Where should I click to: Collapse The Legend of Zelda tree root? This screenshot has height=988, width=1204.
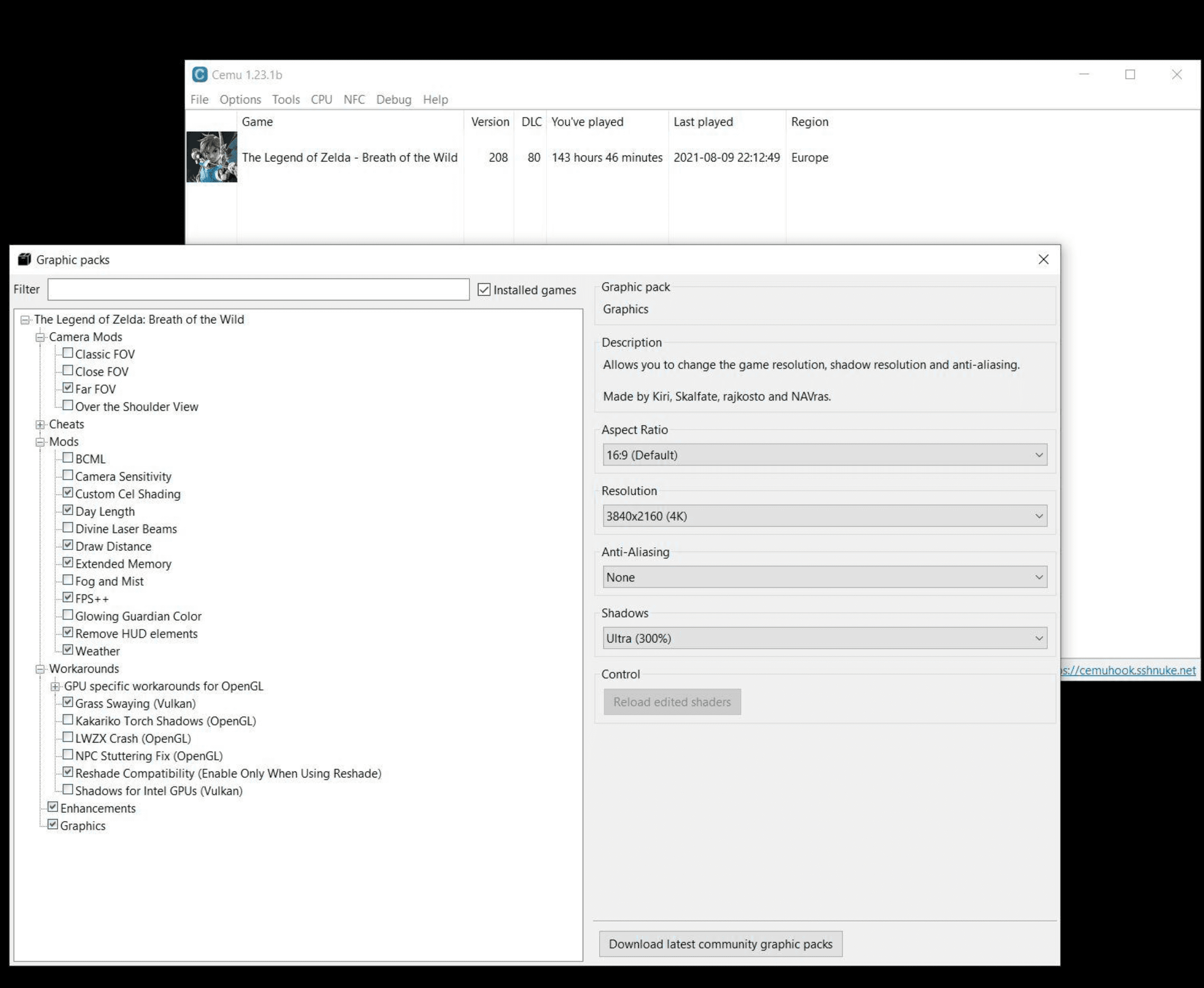click(25, 320)
